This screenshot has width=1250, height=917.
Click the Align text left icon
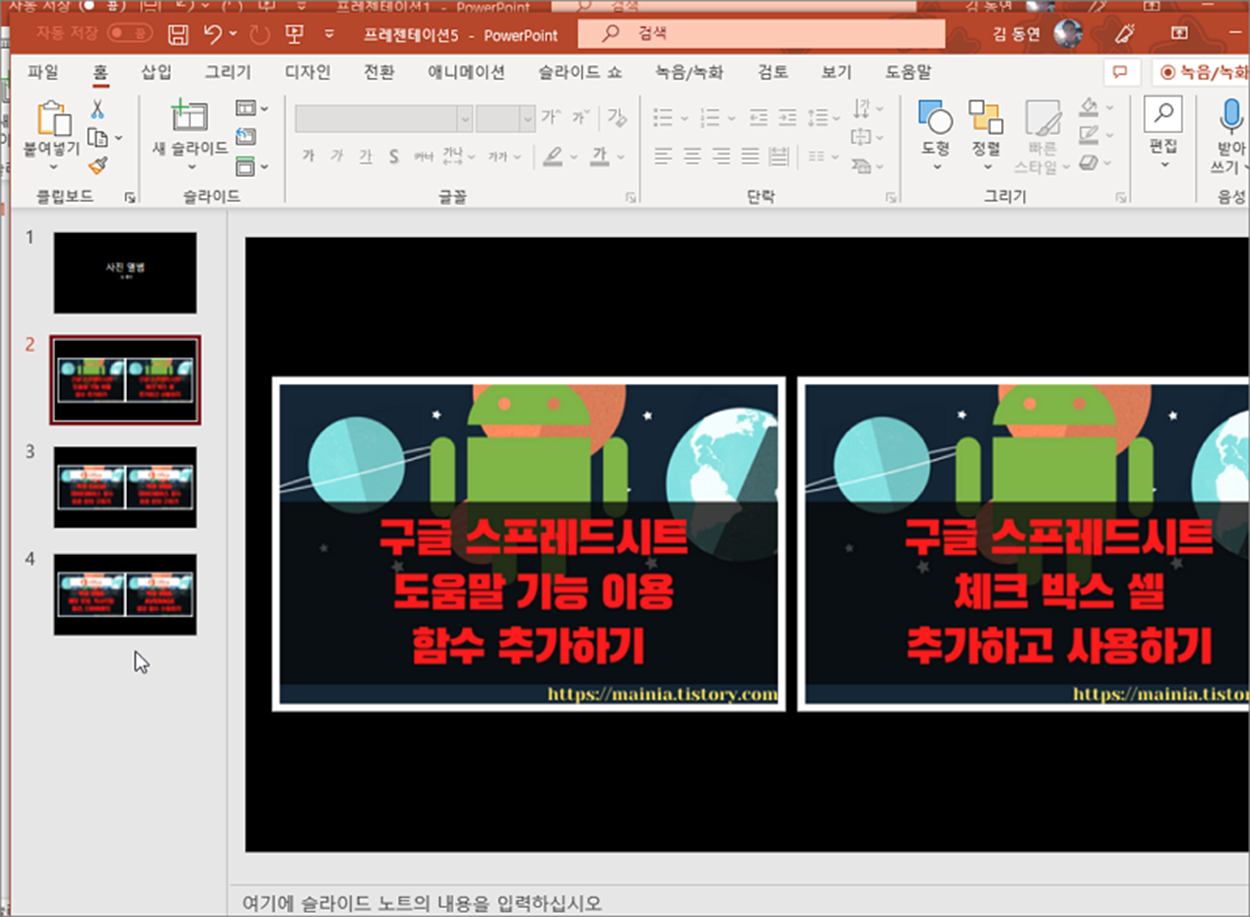click(663, 156)
